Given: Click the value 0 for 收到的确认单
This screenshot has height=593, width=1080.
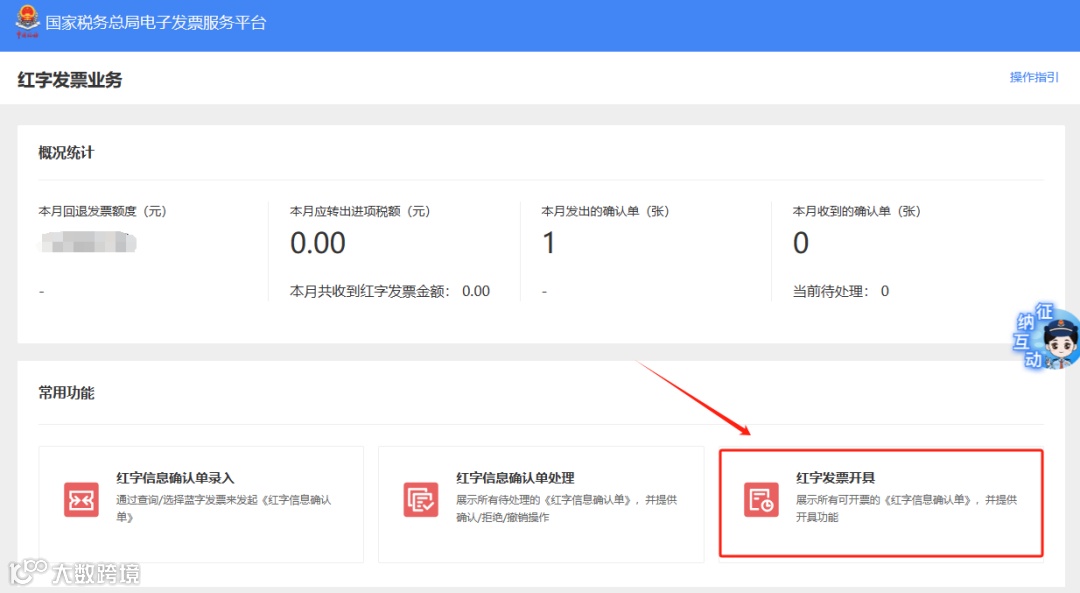Looking at the screenshot, I should (x=801, y=242).
